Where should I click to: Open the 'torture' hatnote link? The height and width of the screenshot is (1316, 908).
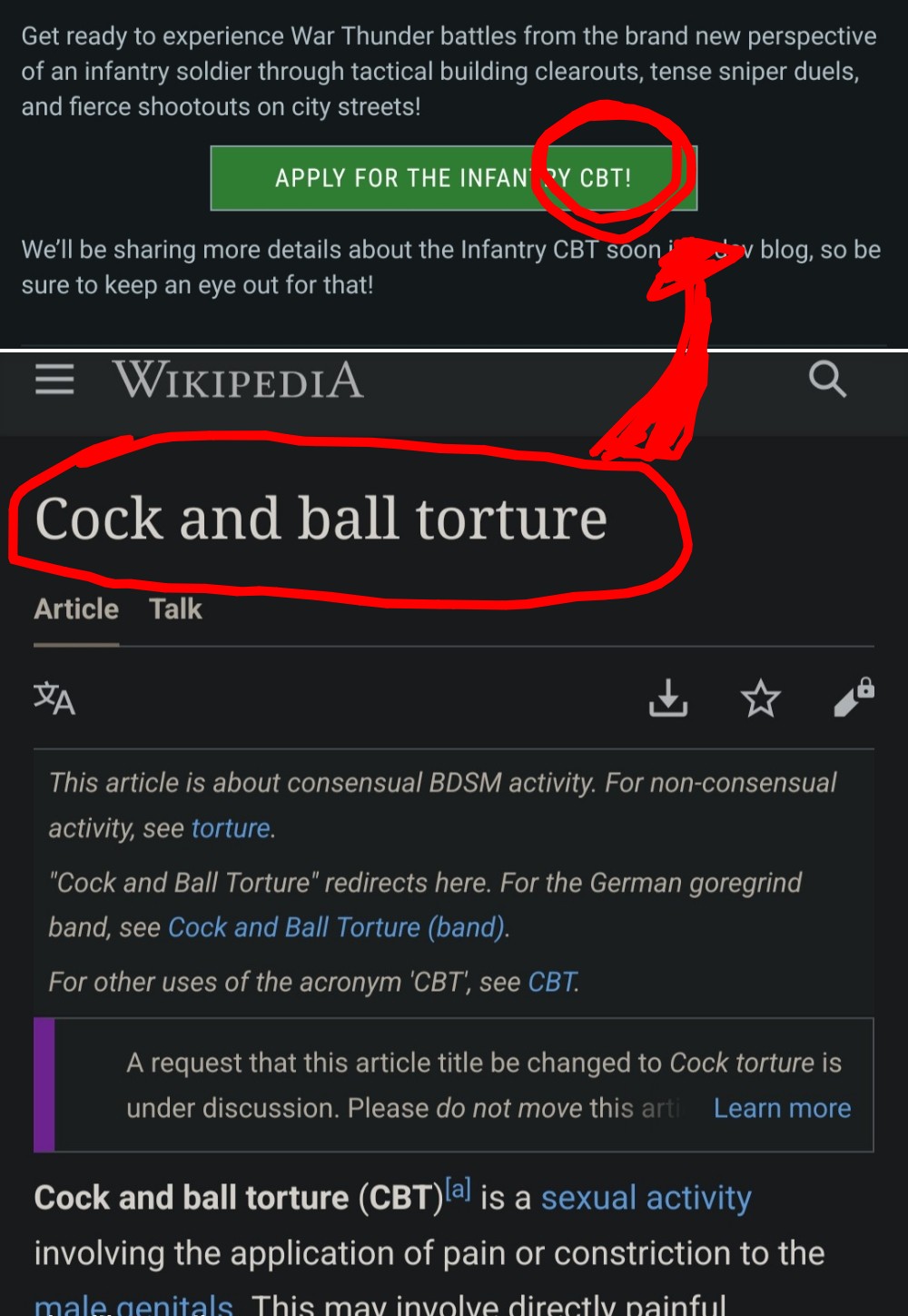[231, 828]
